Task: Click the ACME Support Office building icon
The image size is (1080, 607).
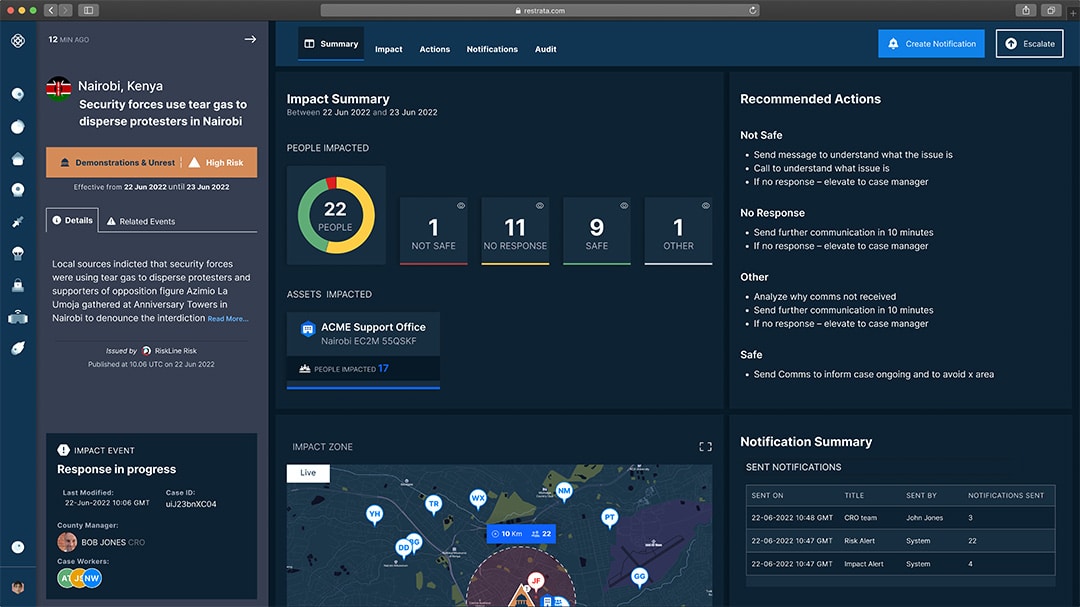Action: coord(308,329)
